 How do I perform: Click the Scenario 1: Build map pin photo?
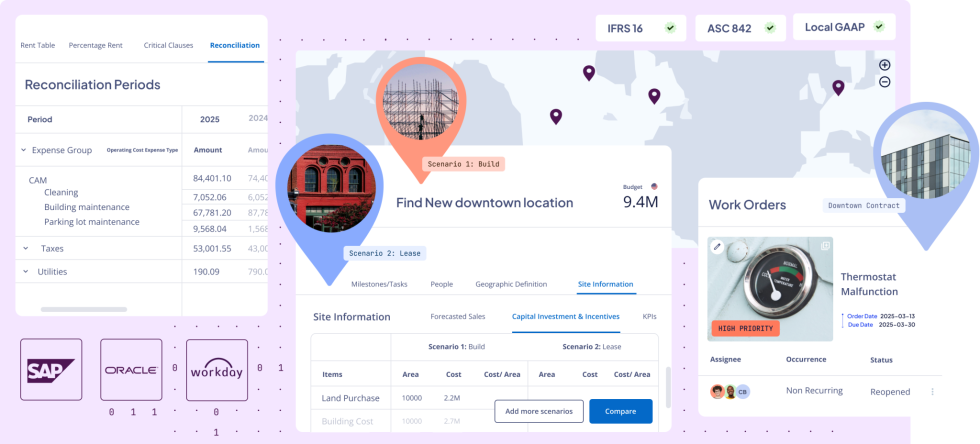pyautogui.click(x=421, y=102)
